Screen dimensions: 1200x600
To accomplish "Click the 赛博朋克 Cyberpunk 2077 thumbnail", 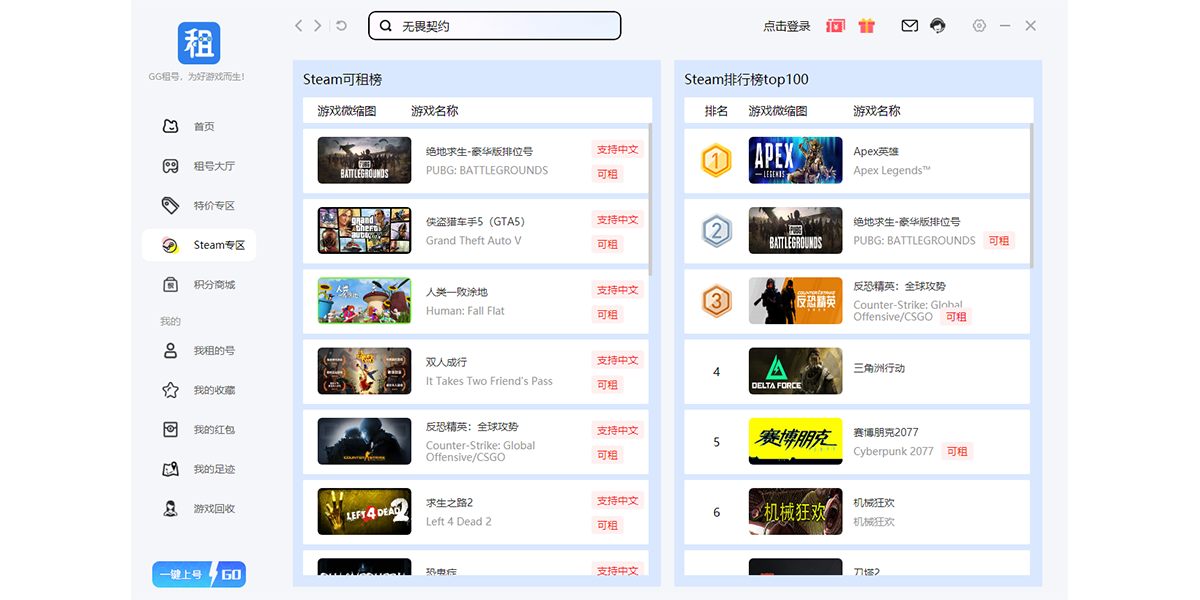I will click(795, 441).
